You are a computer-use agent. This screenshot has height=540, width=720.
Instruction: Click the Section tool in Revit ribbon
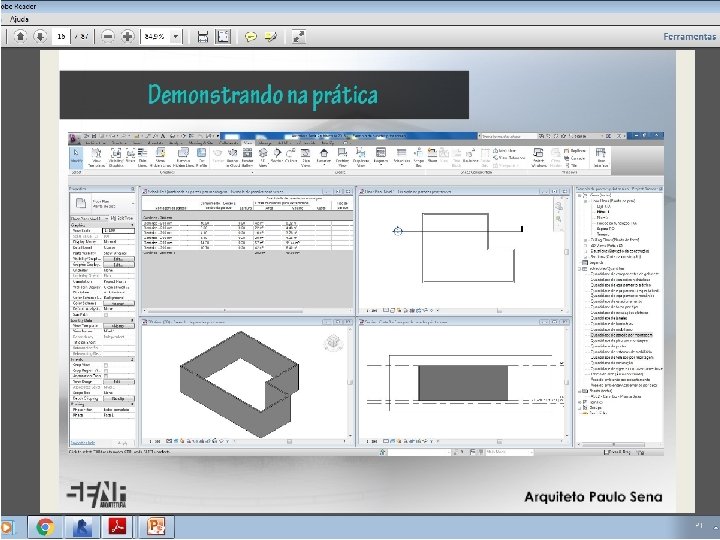pos(276,156)
